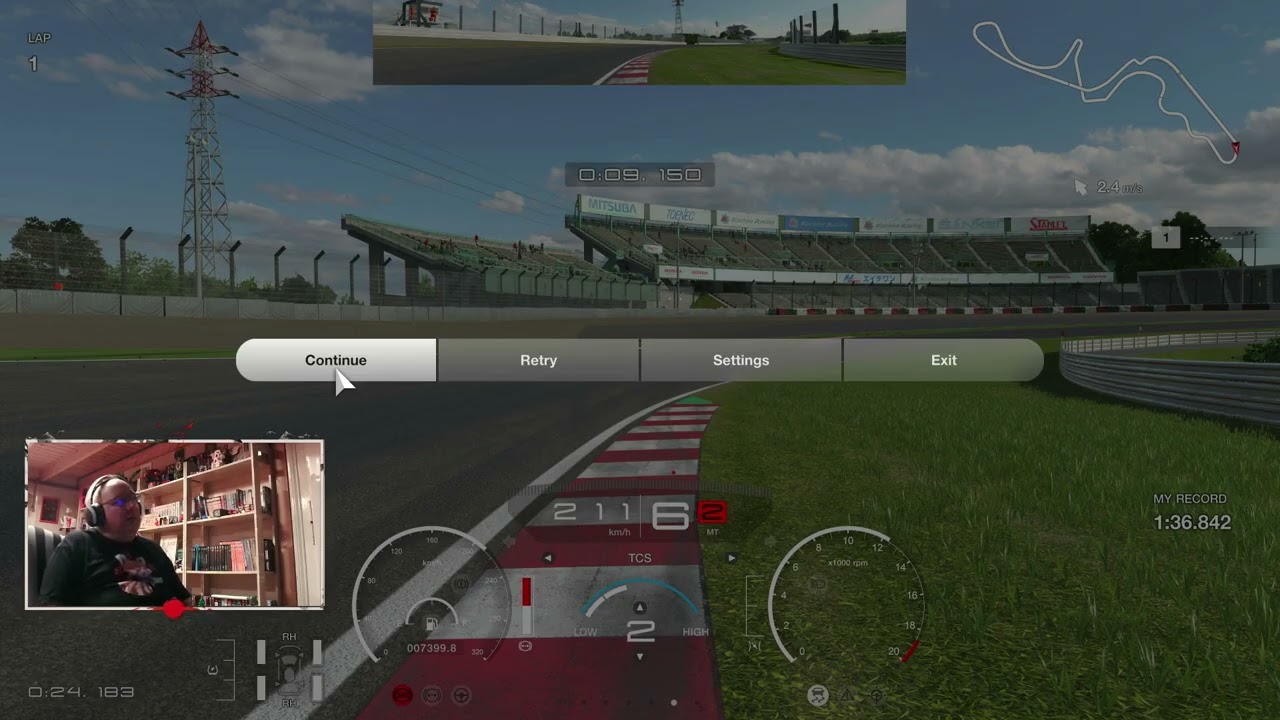
Task: Select Exit in the pause menu
Action: [x=943, y=360]
